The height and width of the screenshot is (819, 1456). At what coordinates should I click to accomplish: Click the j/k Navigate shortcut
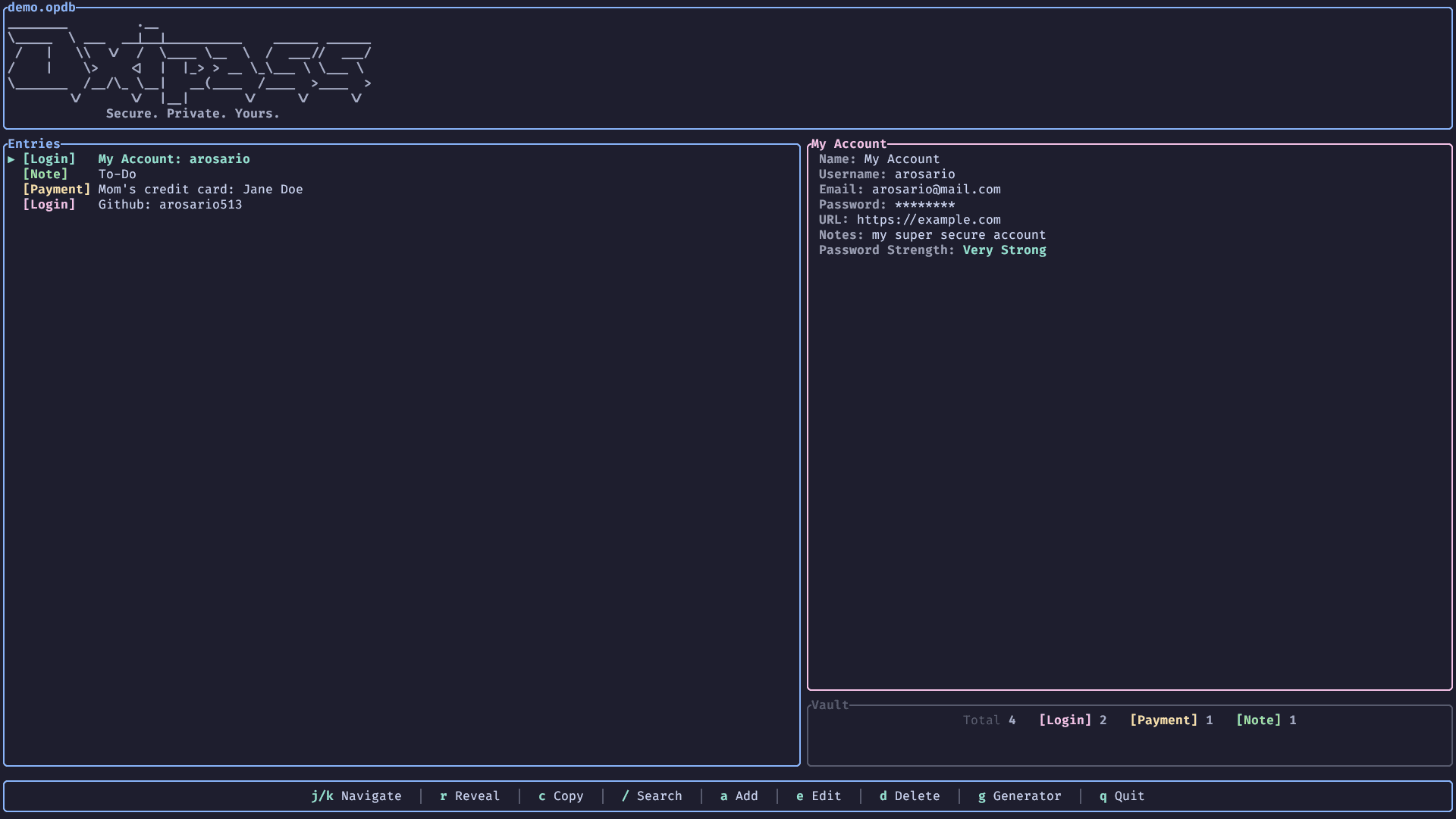pyautogui.click(x=356, y=796)
